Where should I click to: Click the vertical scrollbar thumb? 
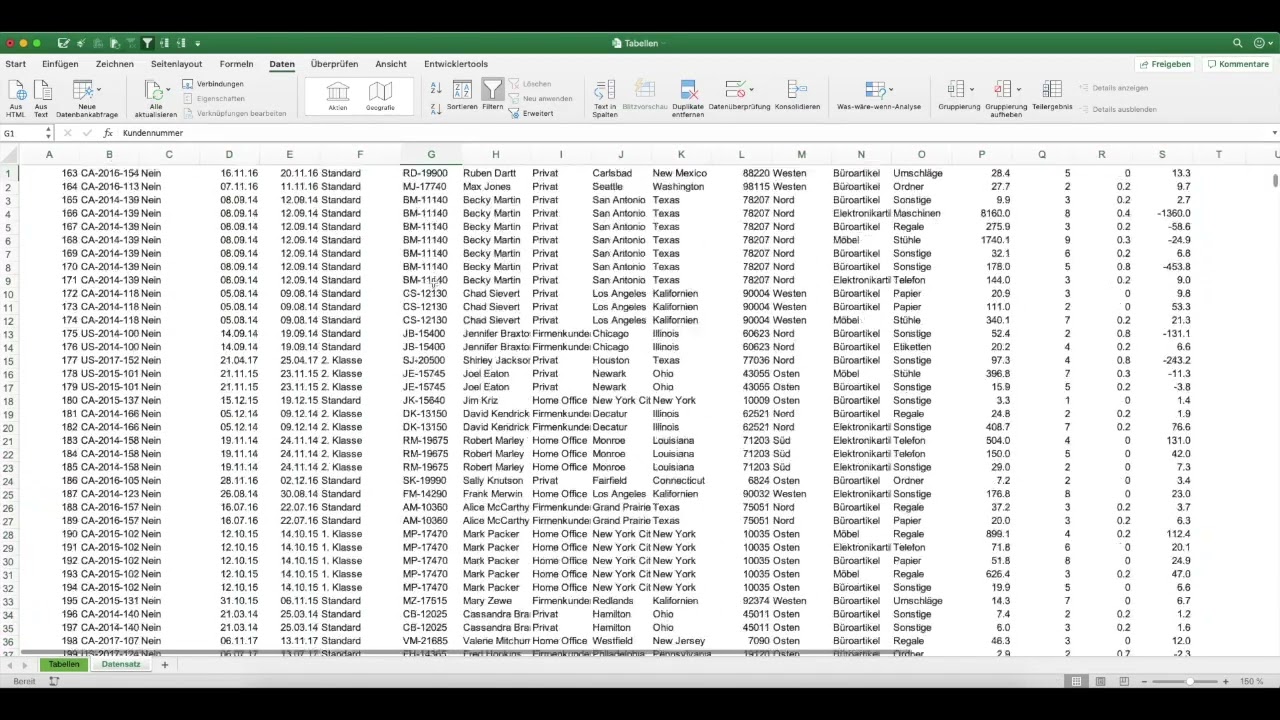pyautogui.click(x=1275, y=180)
